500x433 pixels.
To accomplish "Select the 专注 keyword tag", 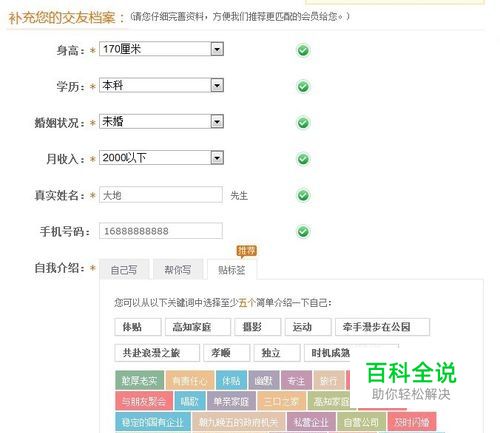I will (x=296, y=380).
